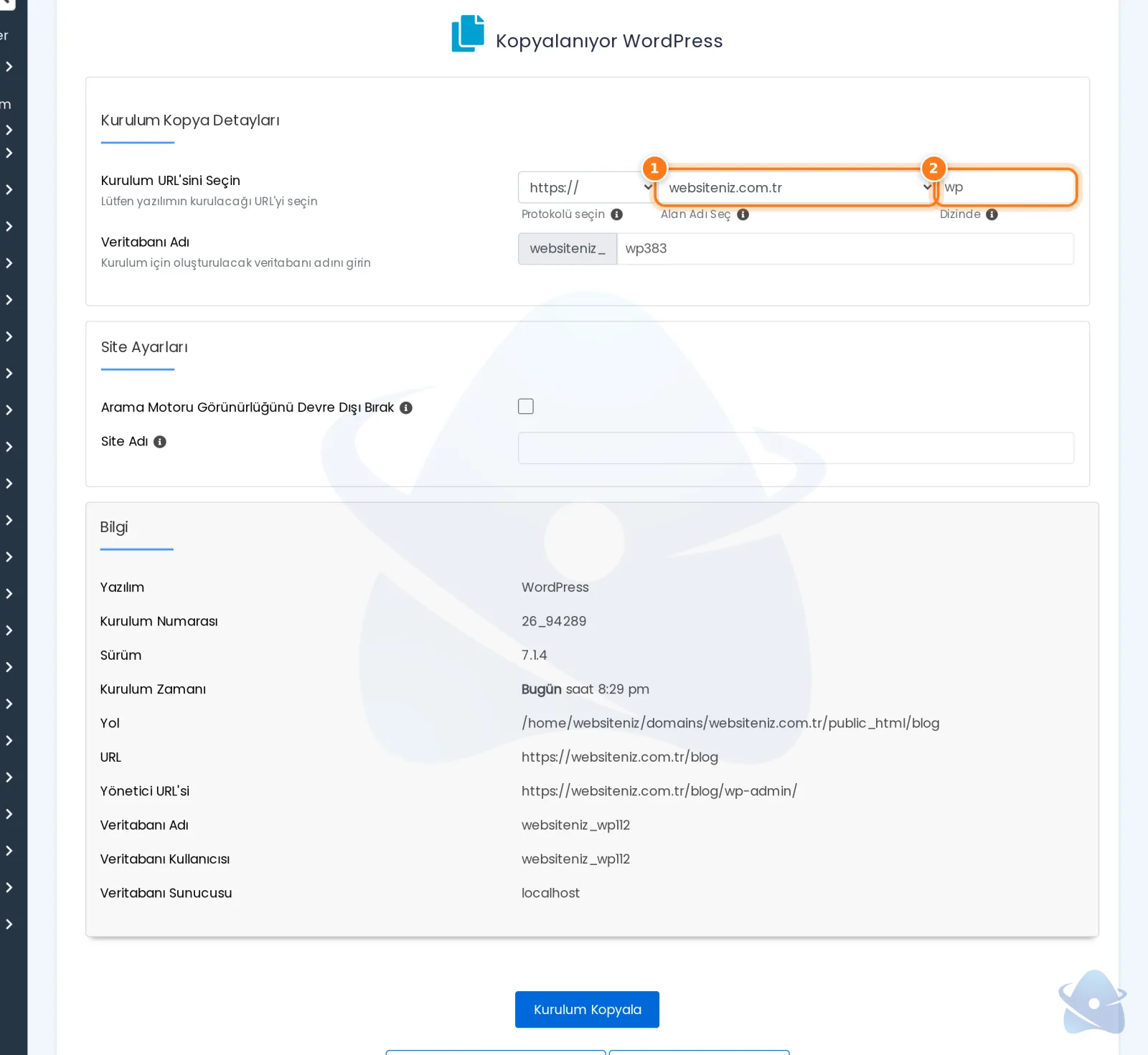Click the info icon next to Alan Adı Seç
The image size is (1148, 1055).
pos(743,214)
